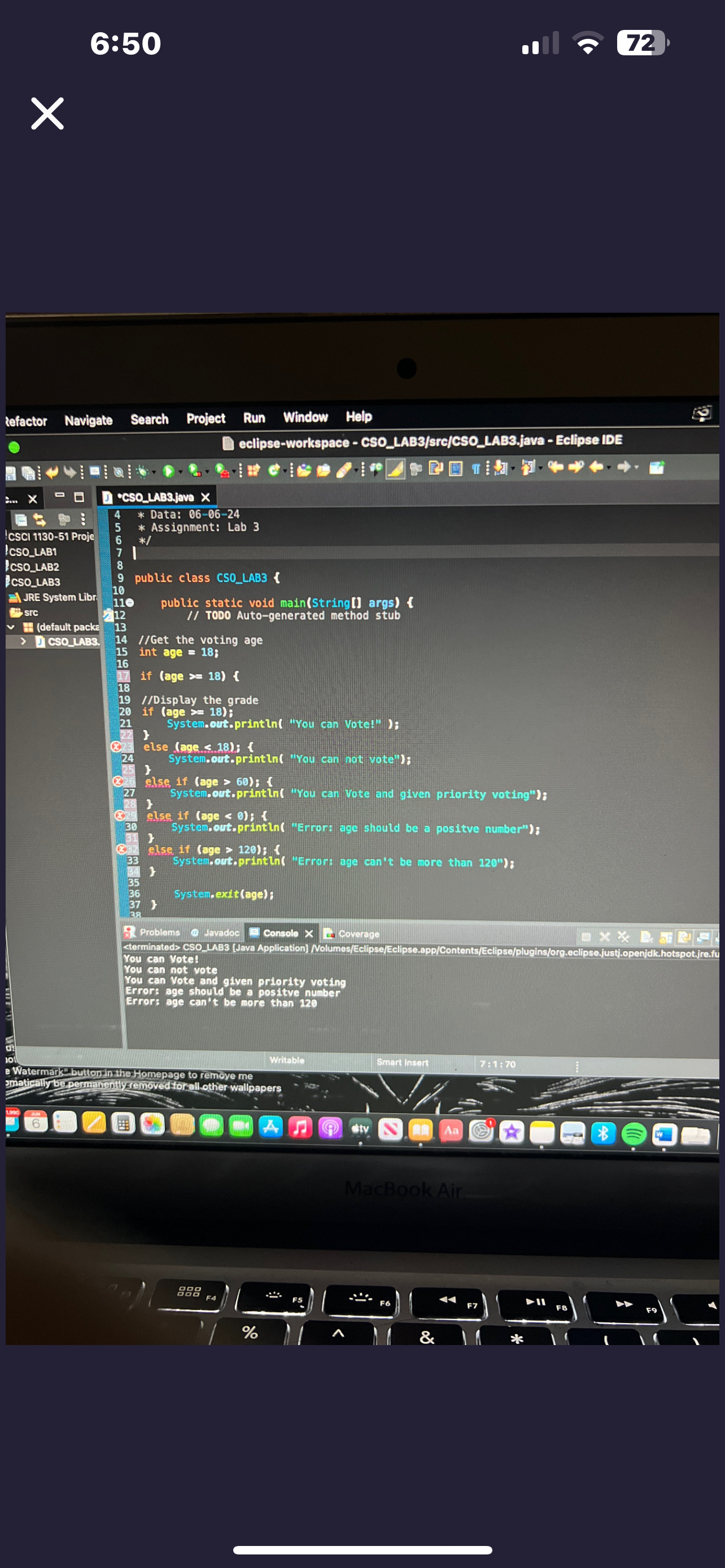Toggle Show Whitespace Characters paragraph icon
The width and height of the screenshot is (725, 1568).
476,468
